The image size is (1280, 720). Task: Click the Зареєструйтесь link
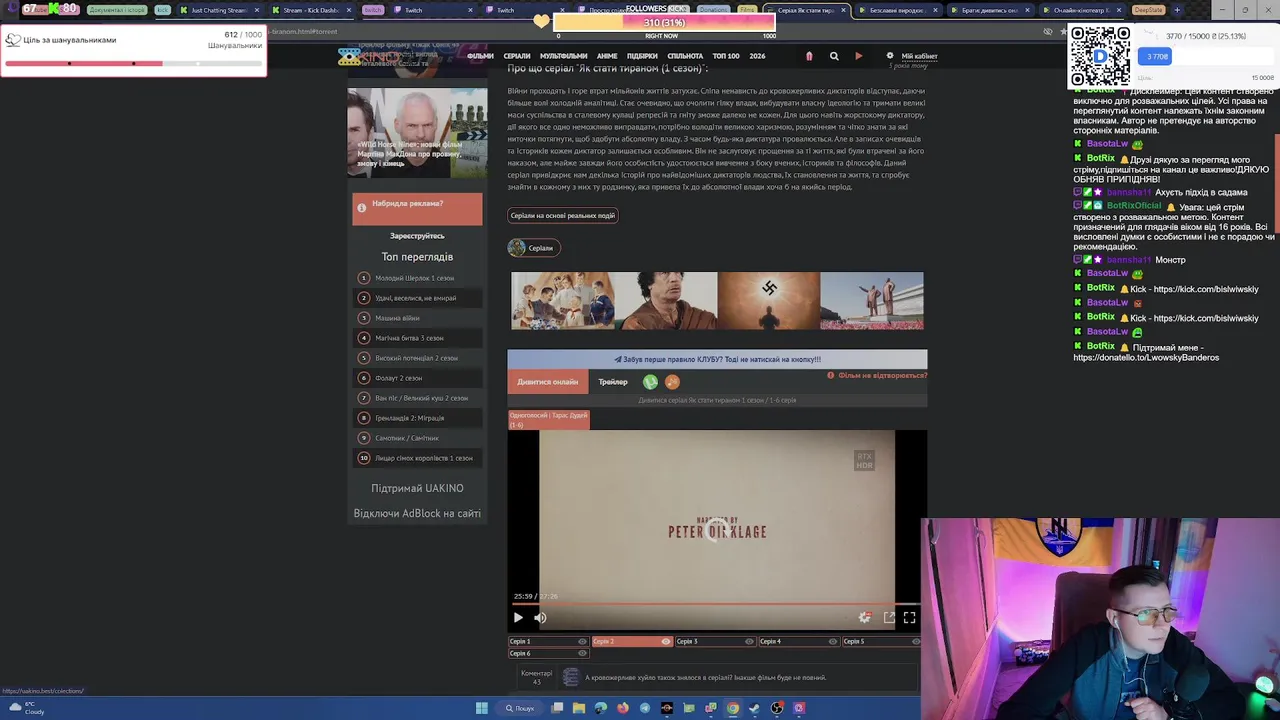tap(417, 236)
